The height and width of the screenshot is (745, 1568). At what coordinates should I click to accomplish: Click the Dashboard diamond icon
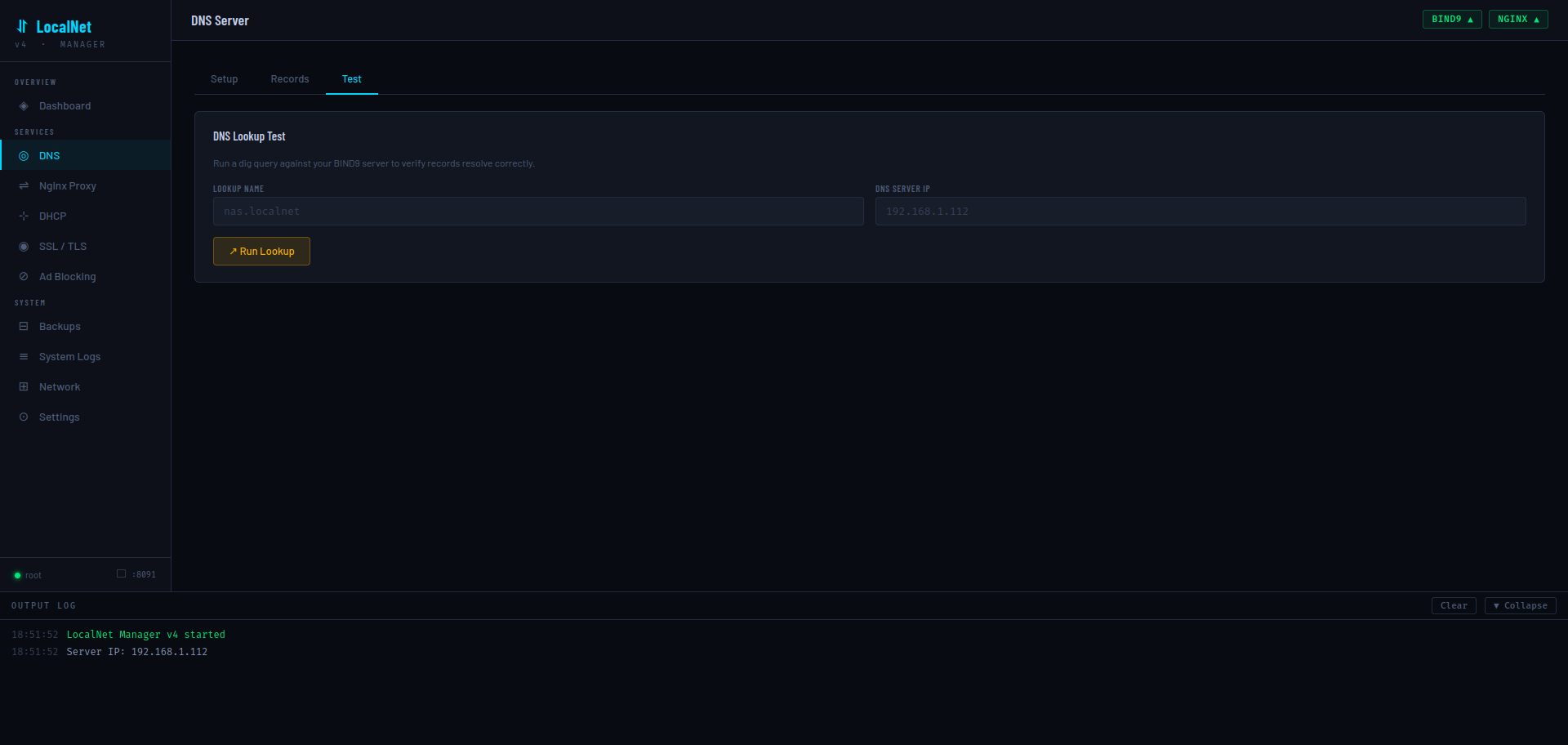pos(24,106)
